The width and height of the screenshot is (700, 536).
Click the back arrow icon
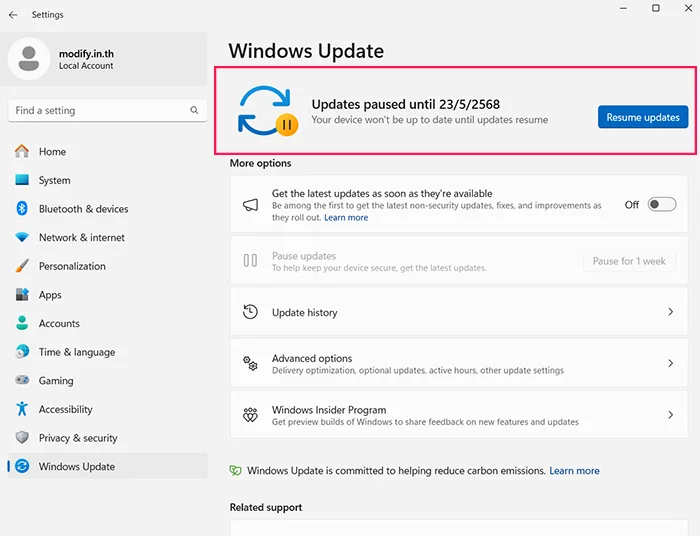[x=13, y=15]
